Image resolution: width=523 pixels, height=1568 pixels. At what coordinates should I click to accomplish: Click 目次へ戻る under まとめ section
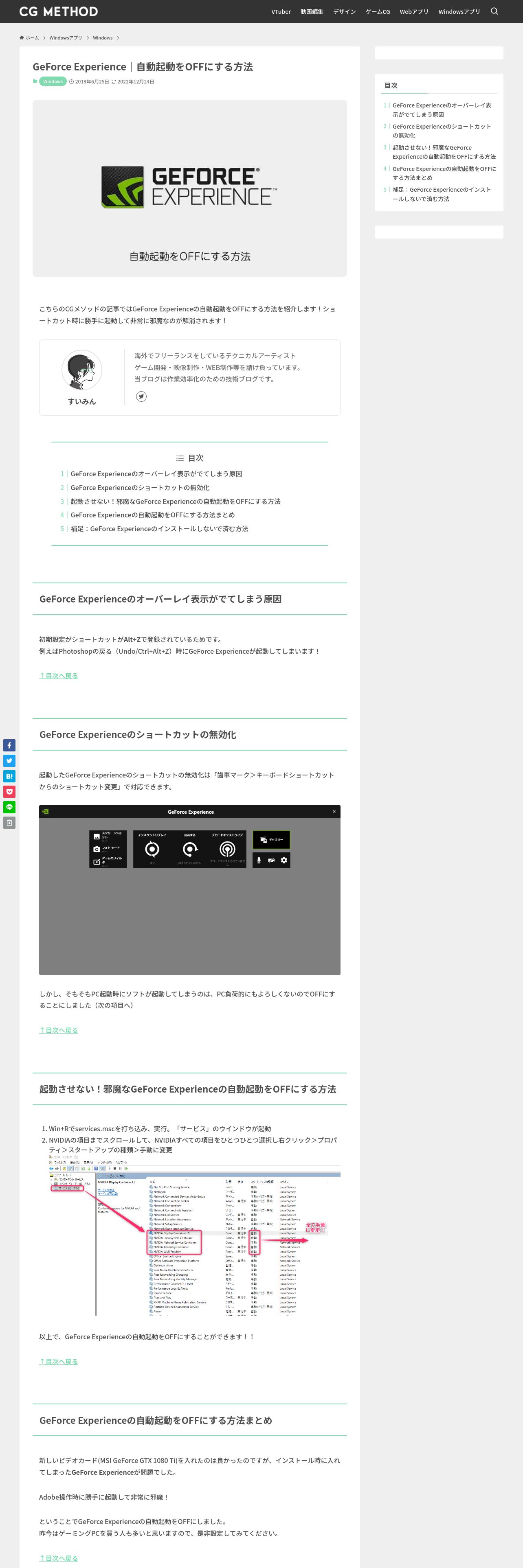[58, 1558]
